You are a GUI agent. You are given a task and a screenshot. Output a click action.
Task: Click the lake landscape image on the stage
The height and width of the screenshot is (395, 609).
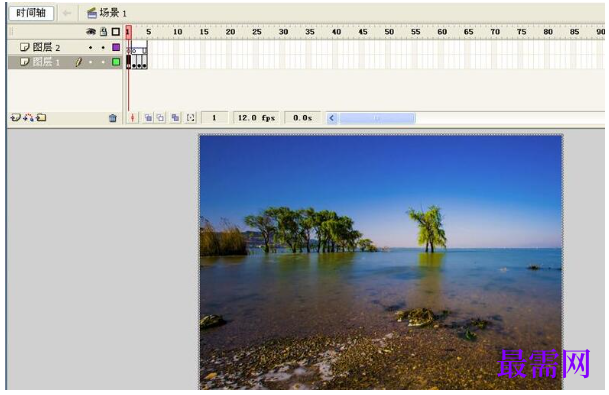pos(381,262)
